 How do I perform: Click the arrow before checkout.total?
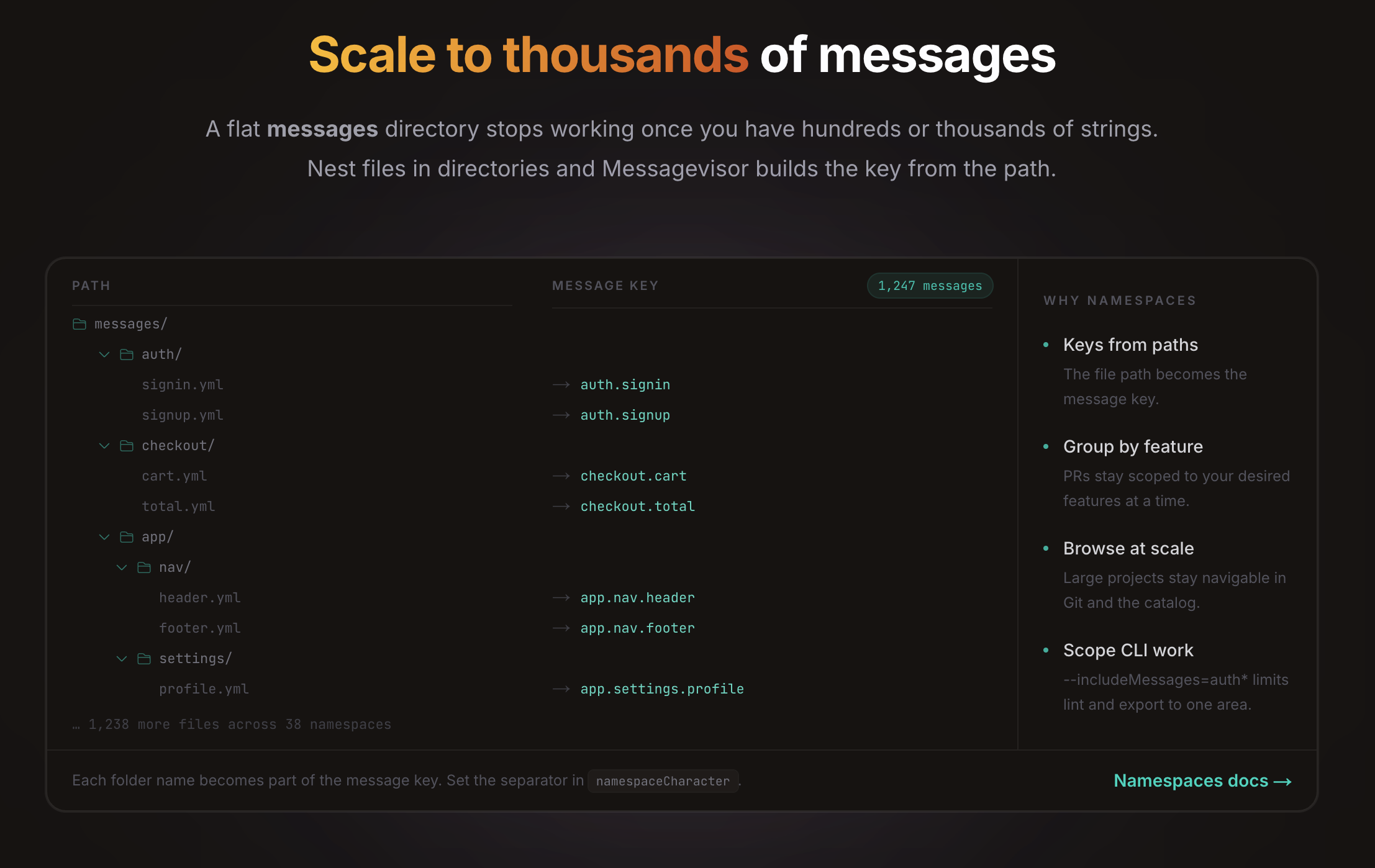tap(561, 507)
